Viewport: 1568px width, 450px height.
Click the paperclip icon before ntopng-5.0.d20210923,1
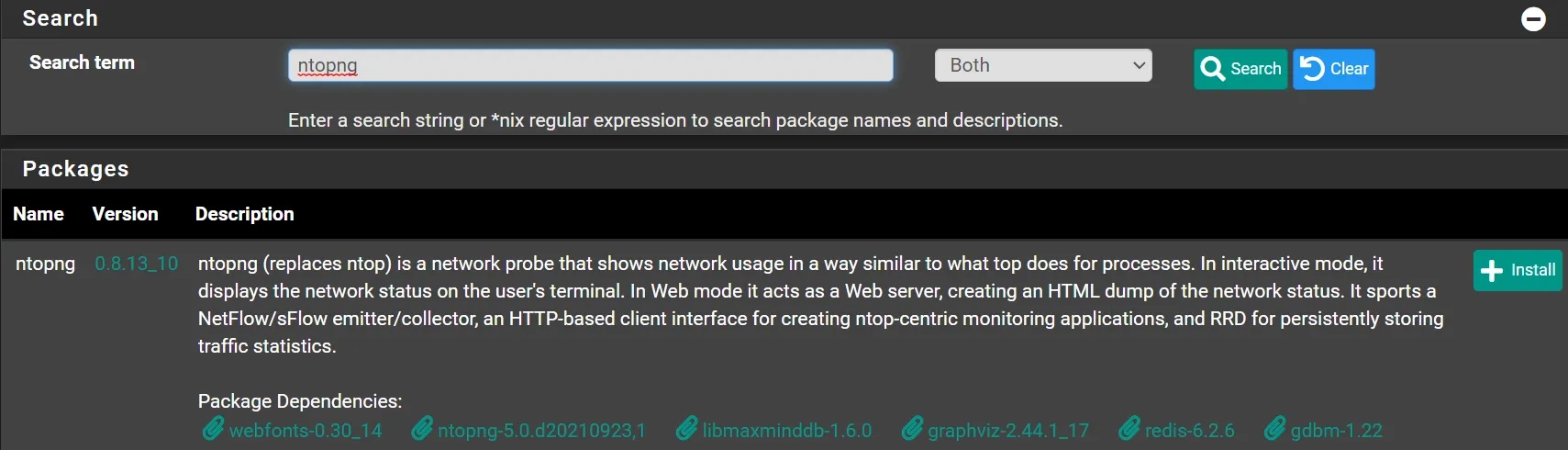[x=422, y=429]
